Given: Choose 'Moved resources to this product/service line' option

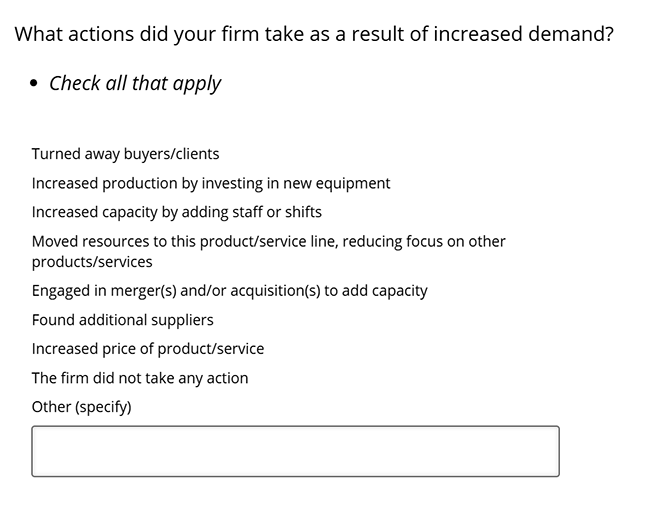Looking at the screenshot, I should [x=269, y=252].
